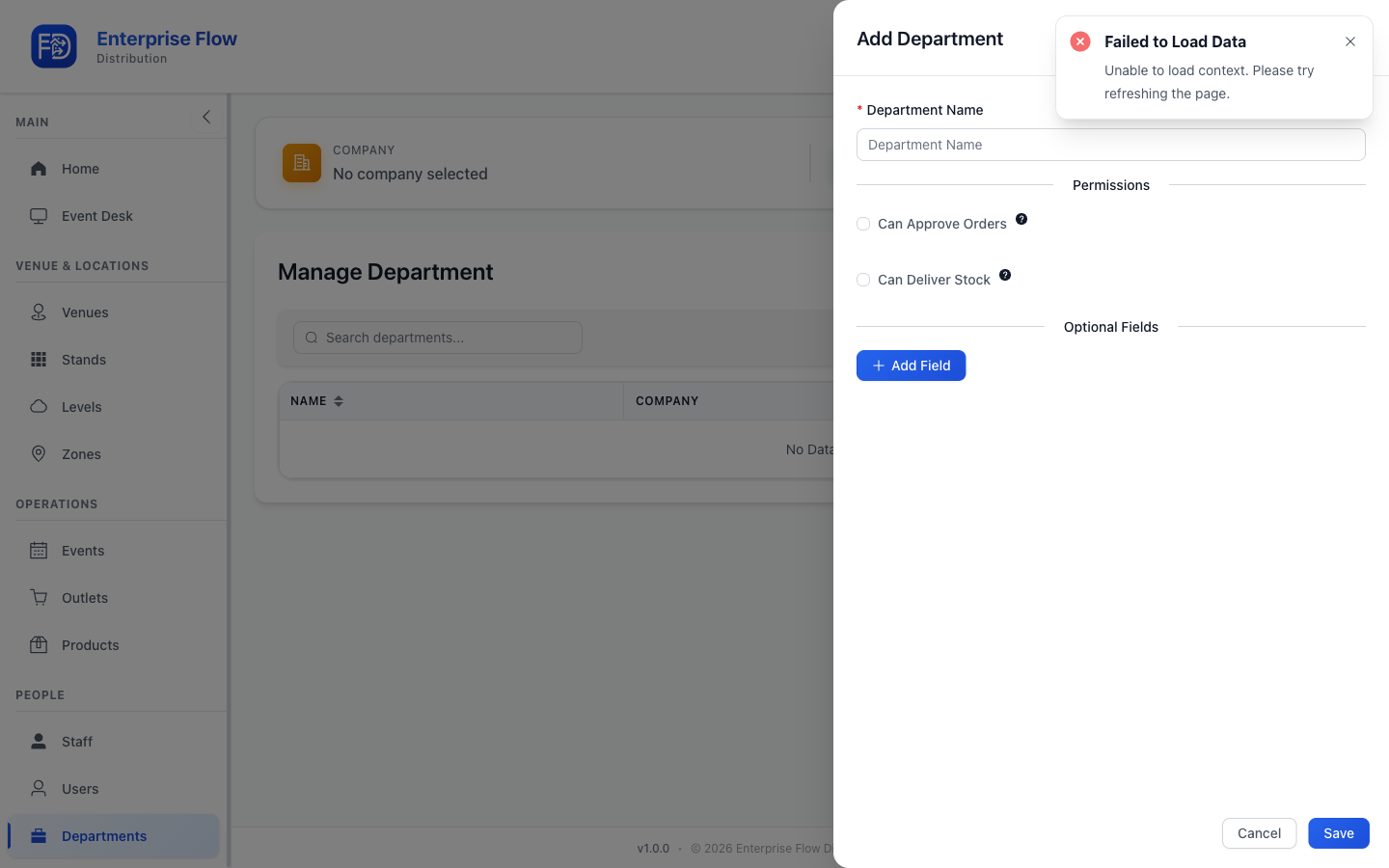Save the new department
The height and width of the screenshot is (868, 1389).
1339,833
